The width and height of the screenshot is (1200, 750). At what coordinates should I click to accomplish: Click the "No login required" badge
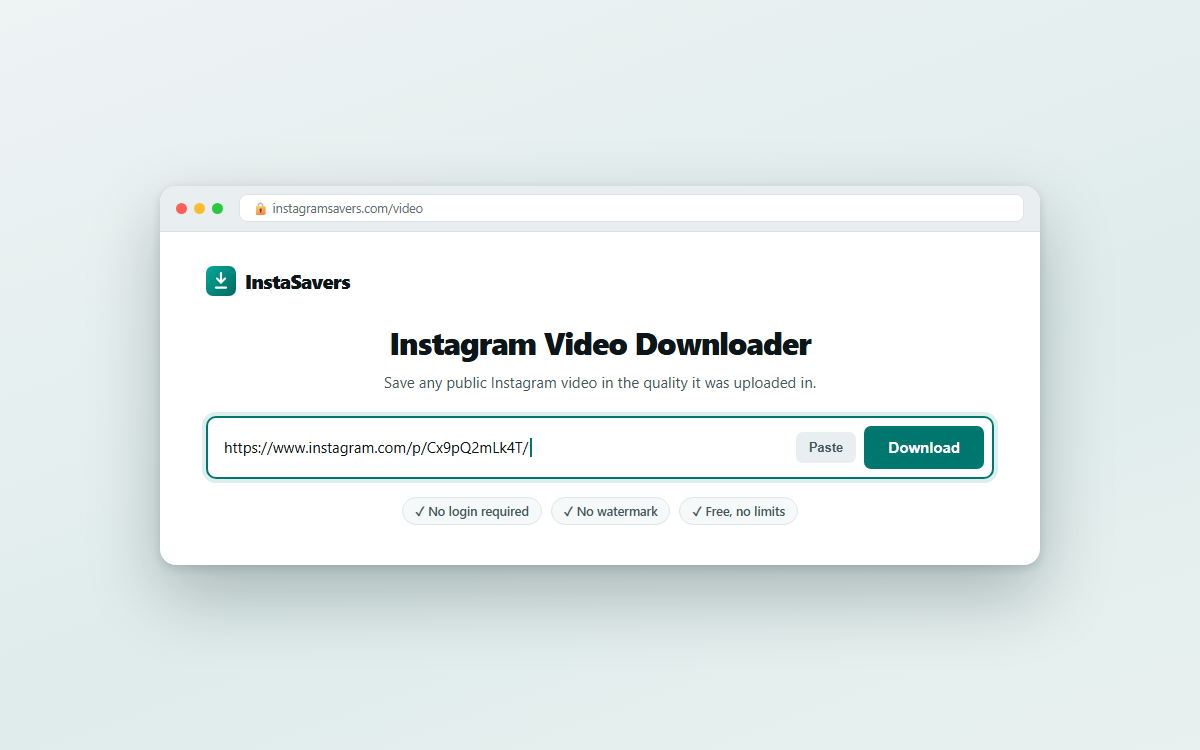tap(472, 511)
